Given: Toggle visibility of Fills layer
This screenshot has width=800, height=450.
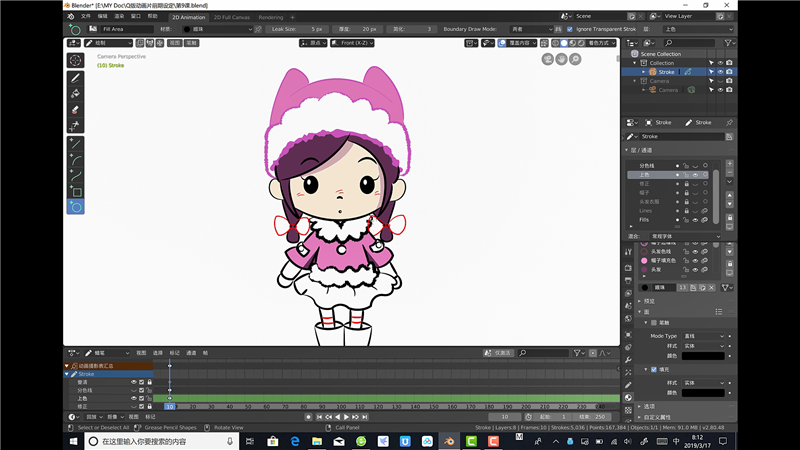Looking at the screenshot, I should pos(695,220).
